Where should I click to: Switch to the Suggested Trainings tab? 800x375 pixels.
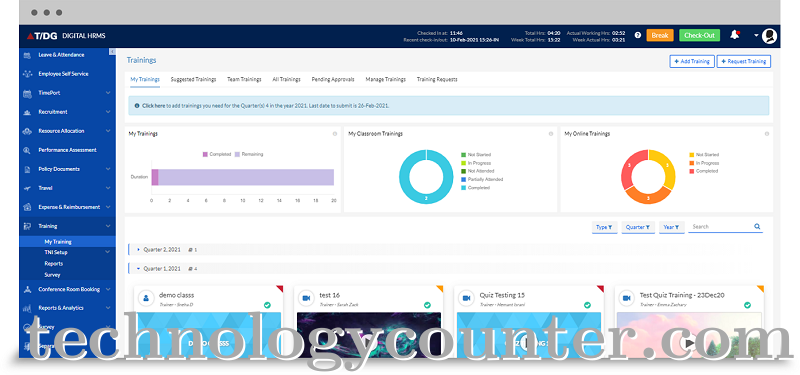click(193, 79)
